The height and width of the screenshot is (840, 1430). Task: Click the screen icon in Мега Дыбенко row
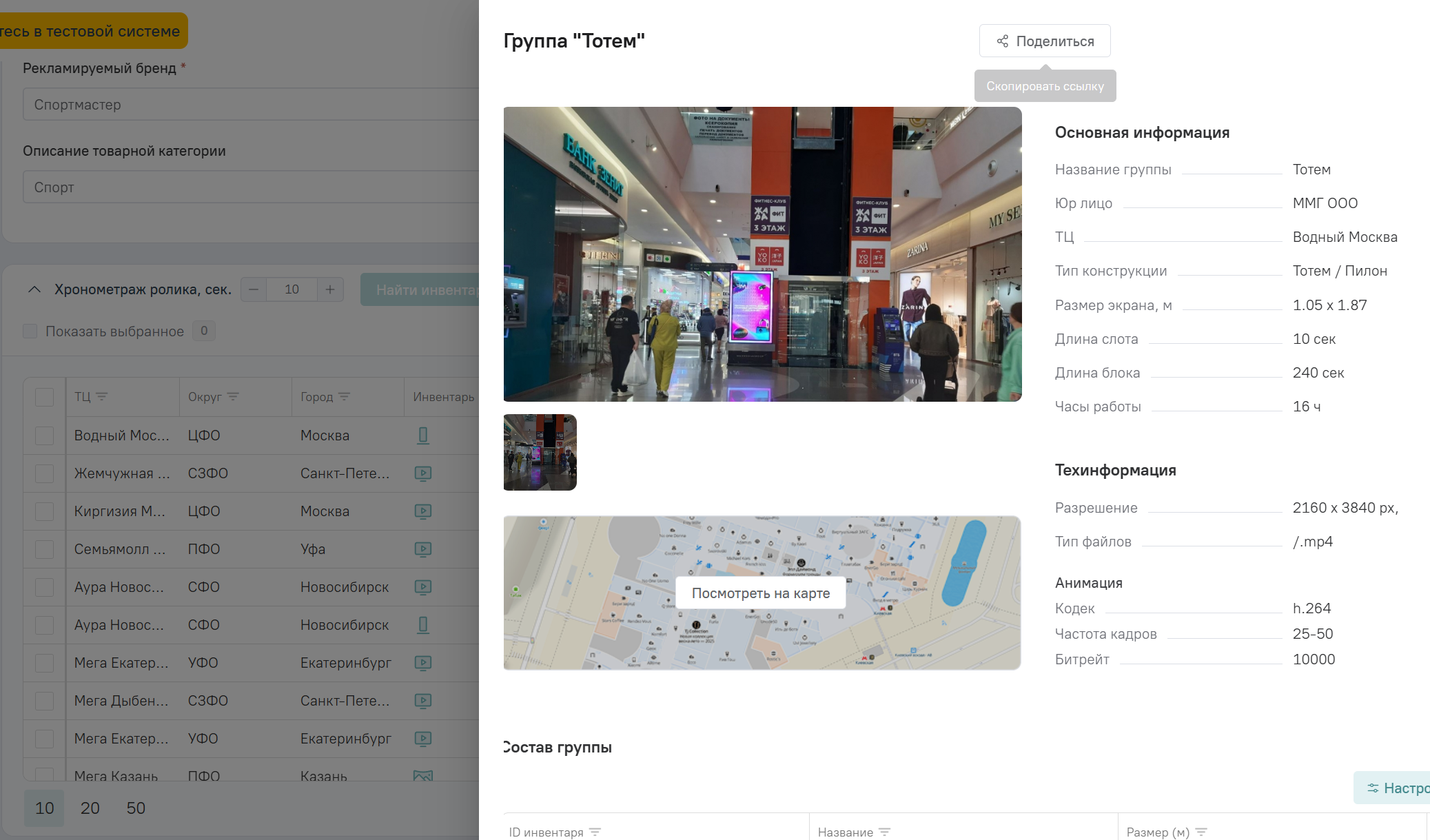(x=423, y=701)
